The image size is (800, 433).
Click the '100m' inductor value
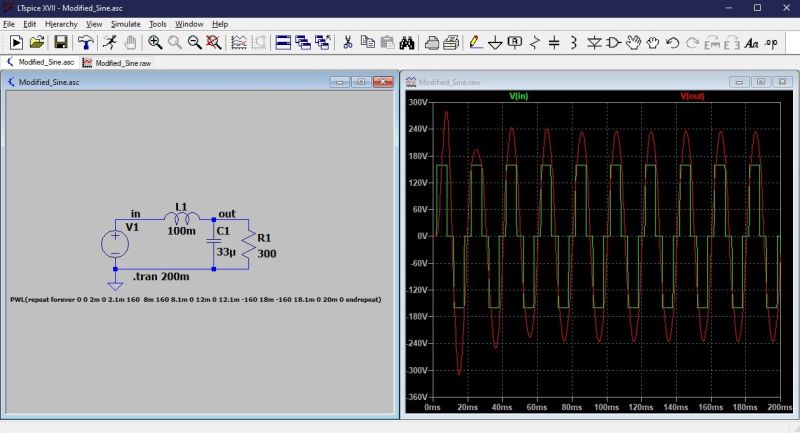(182, 231)
